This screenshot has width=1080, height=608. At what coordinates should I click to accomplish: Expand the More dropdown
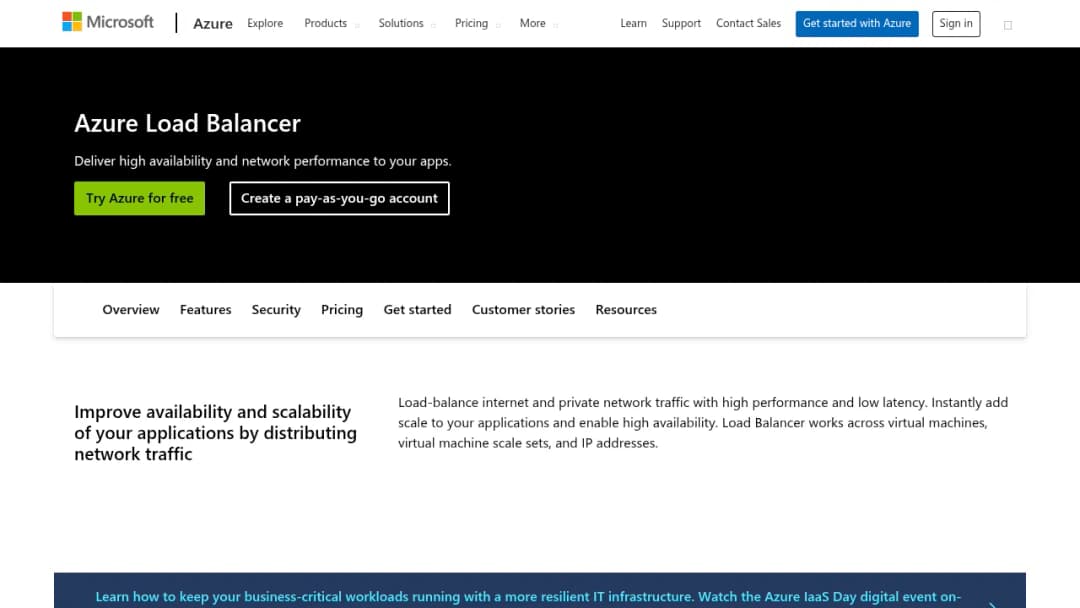click(538, 23)
